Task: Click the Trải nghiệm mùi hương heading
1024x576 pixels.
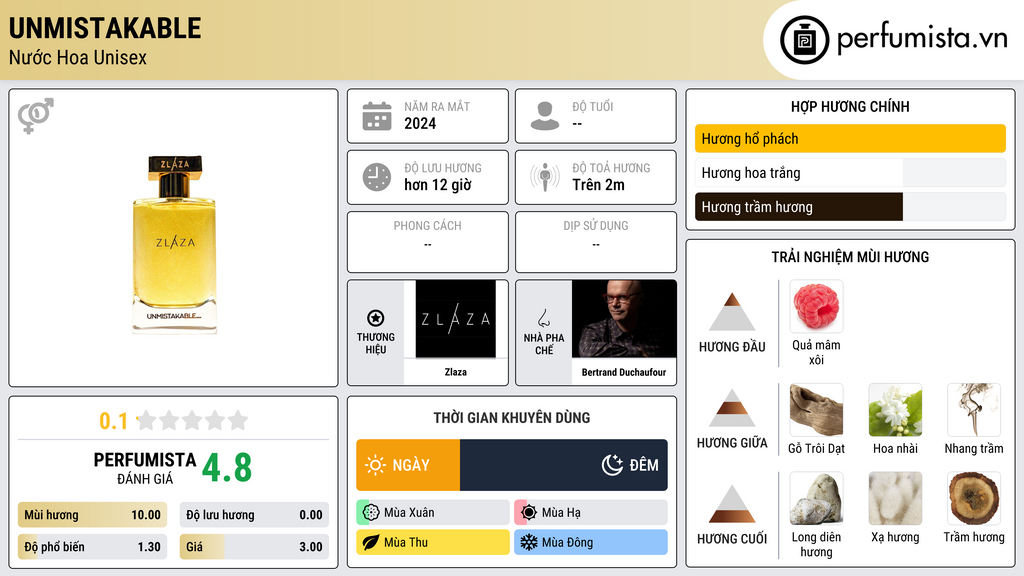Action: [x=850, y=257]
